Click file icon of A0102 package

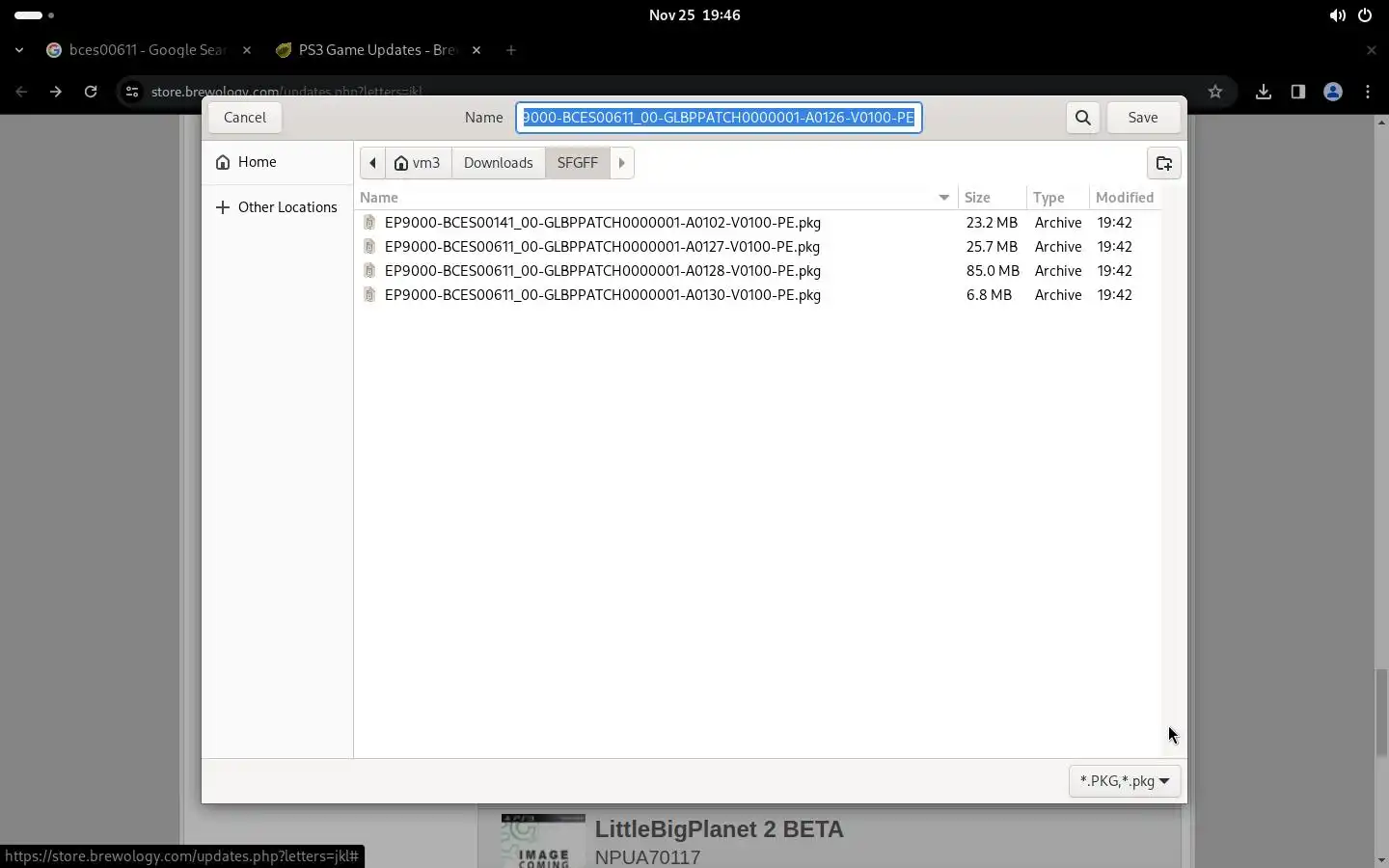[x=369, y=223]
